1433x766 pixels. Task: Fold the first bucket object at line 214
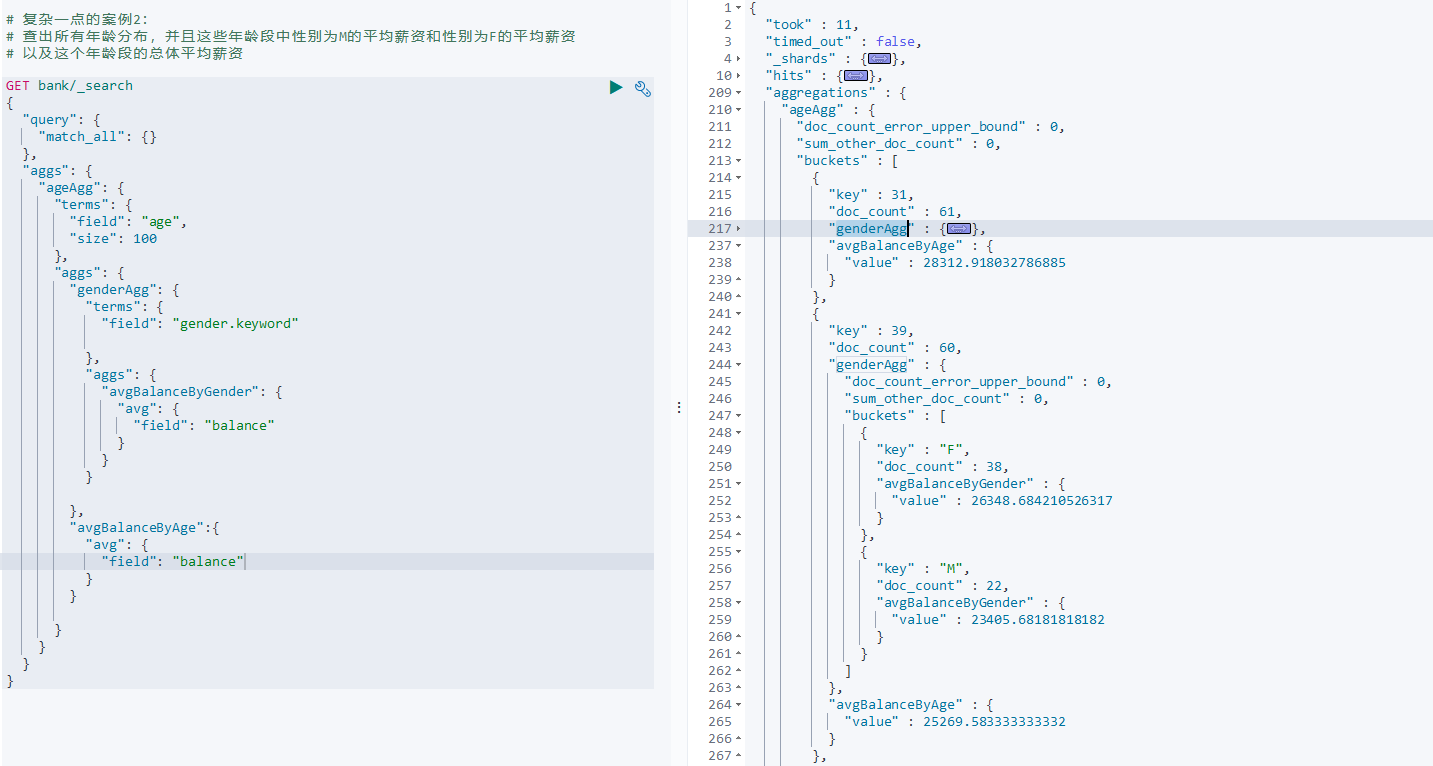pyautogui.click(x=739, y=178)
